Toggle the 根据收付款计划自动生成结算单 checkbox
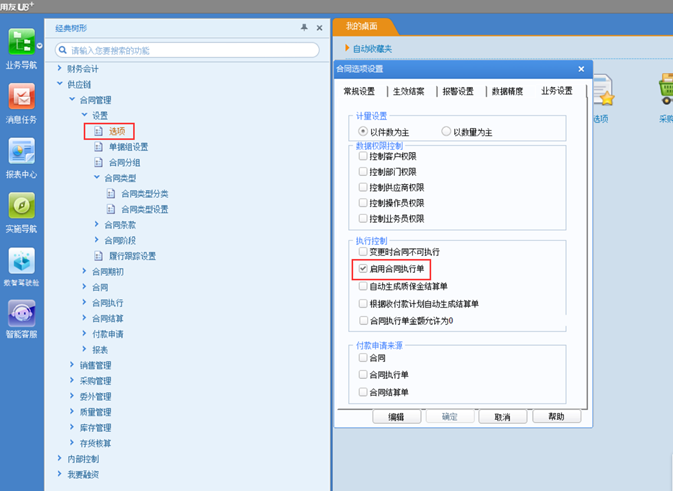 pyautogui.click(x=363, y=303)
